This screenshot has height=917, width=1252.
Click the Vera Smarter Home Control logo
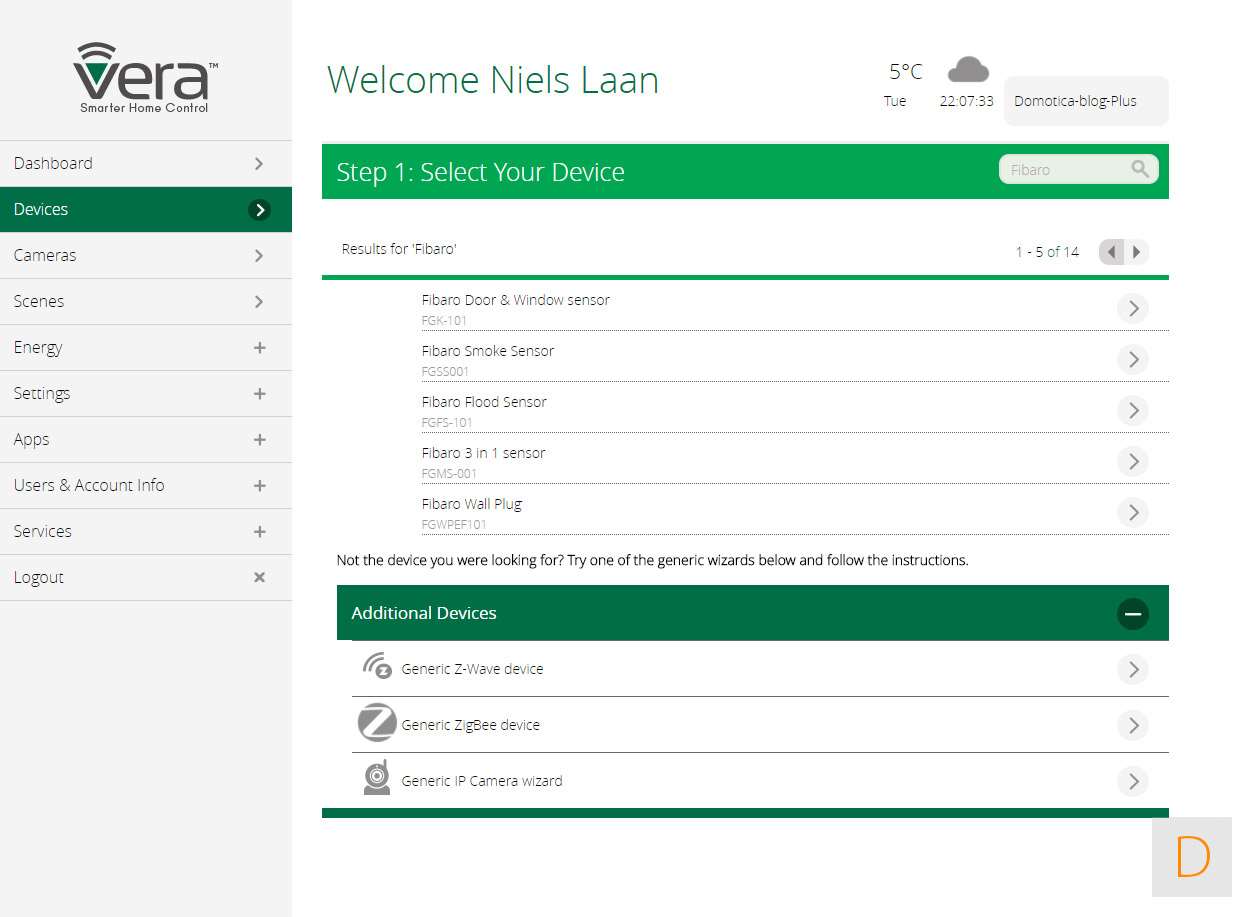pos(145,78)
